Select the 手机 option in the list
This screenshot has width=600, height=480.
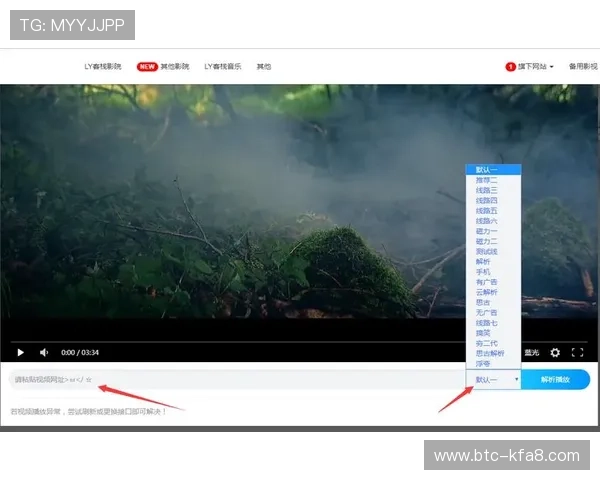(x=484, y=272)
